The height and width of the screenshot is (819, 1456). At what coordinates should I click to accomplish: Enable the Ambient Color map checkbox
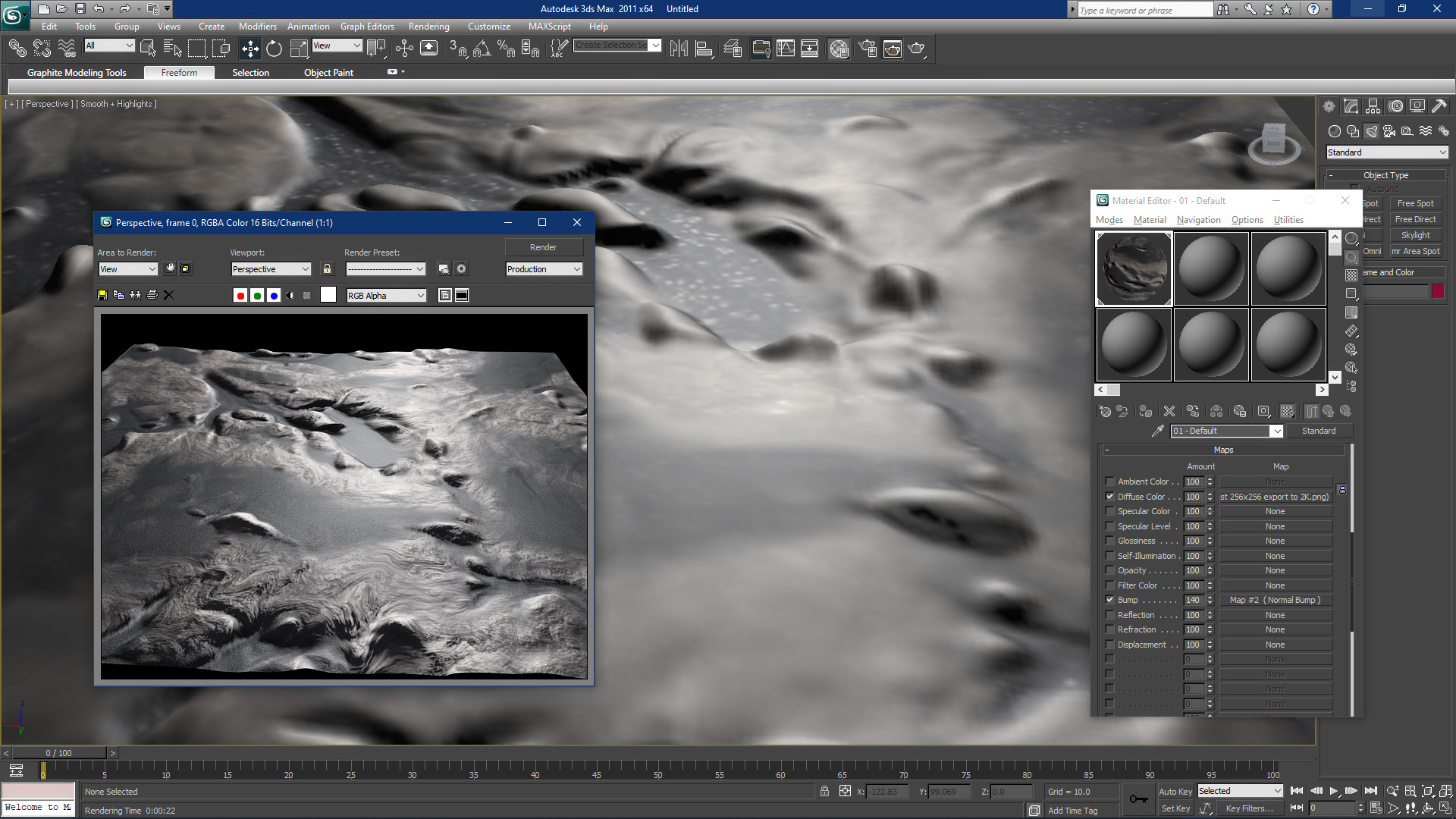pyautogui.click(x=1109, y=481)
